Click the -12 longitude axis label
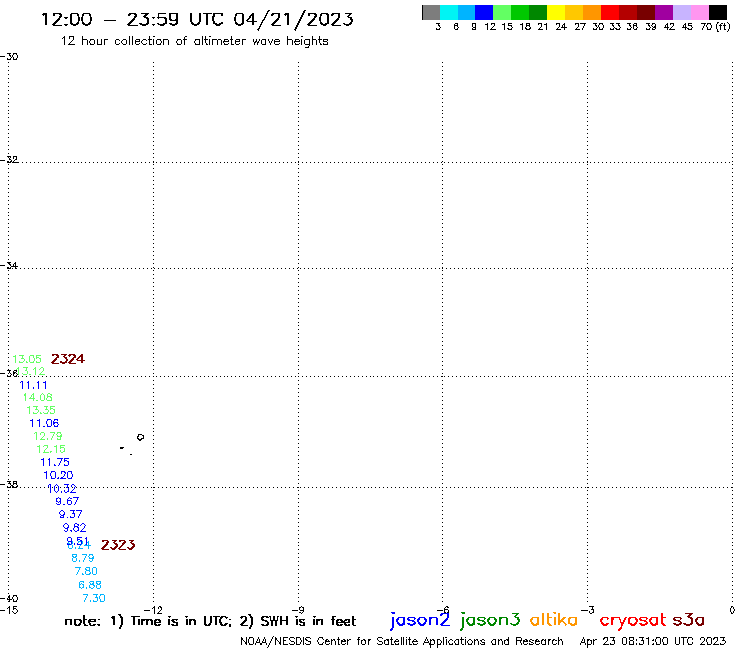 153,610
